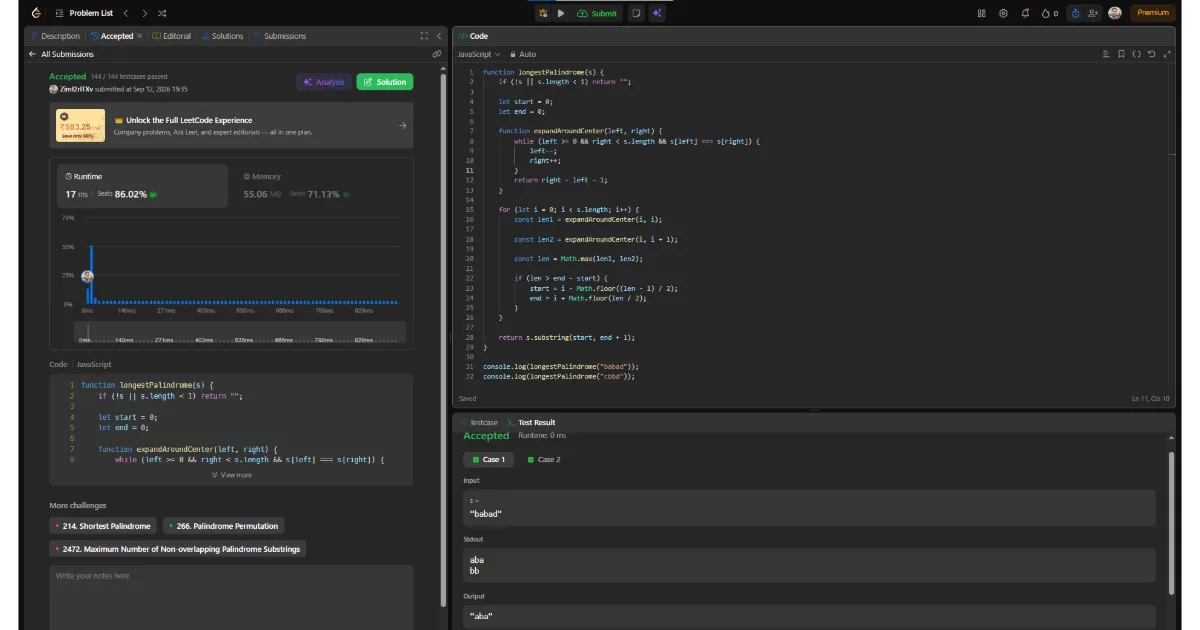Viewport: 1200px width, 630px height.
Task: Open the profile avatar menu
Action: click(x=1115, y=13)
